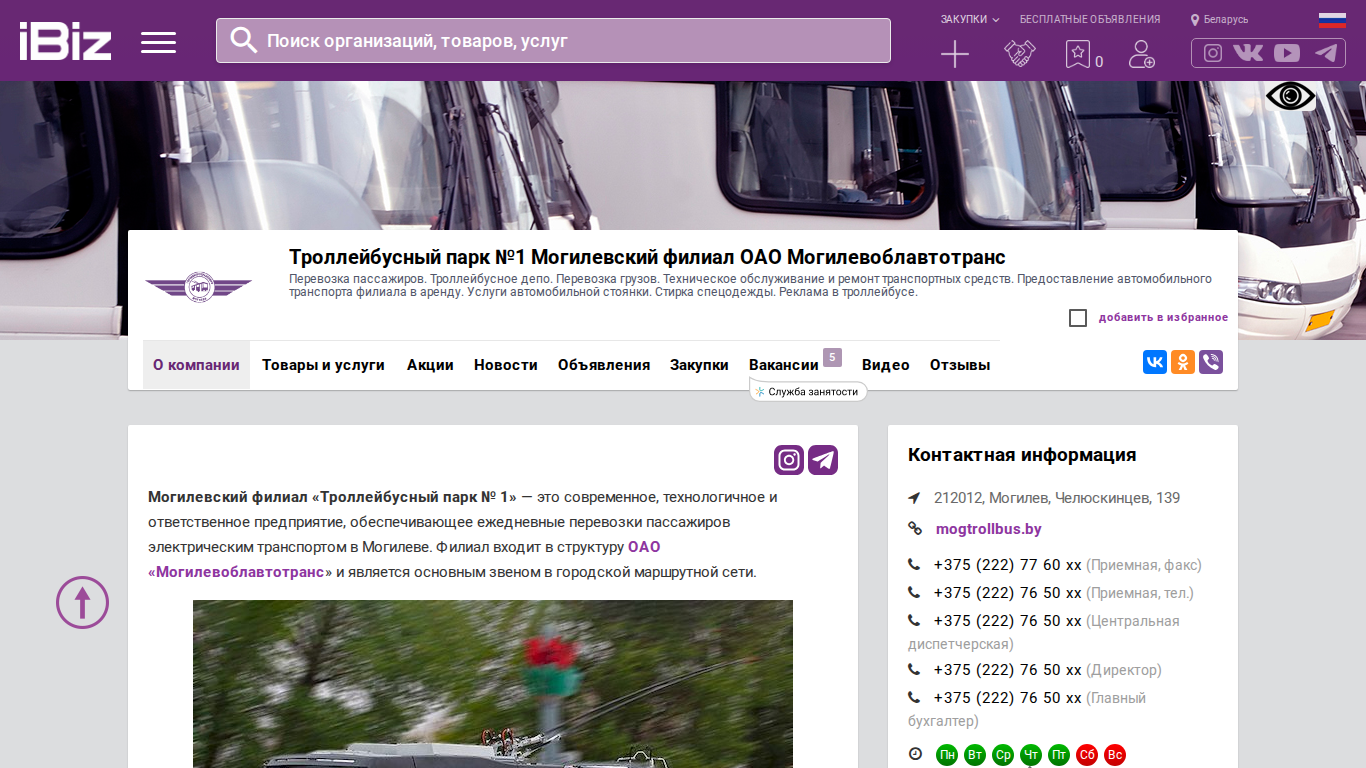The width and height of the screenshot is (1366, 768).
Task: Open the user sign-up icon
Action: 1141,54
